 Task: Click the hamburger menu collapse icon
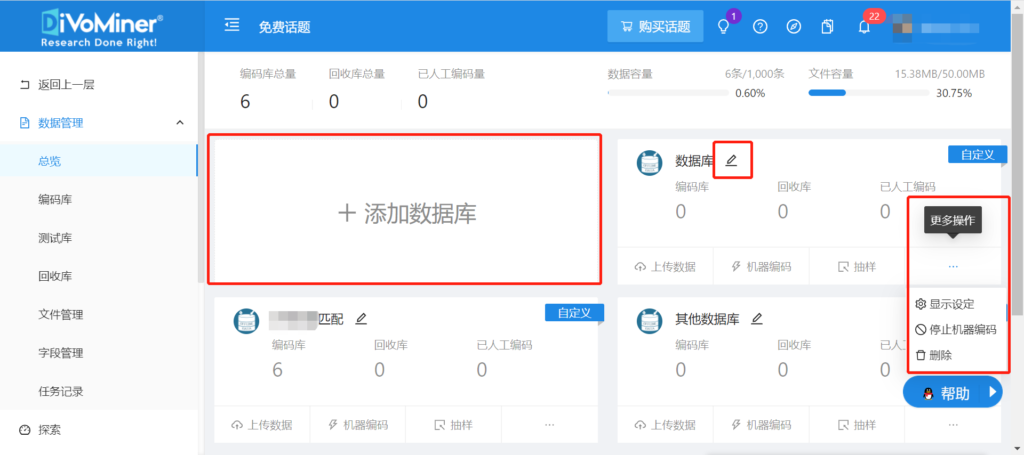coord(232,26)
